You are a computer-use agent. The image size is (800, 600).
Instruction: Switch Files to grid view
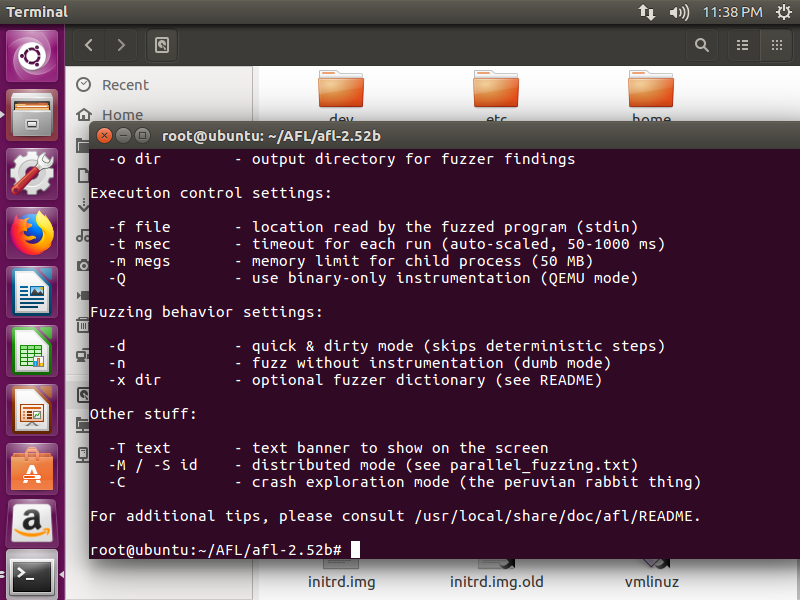coord(777,45)
